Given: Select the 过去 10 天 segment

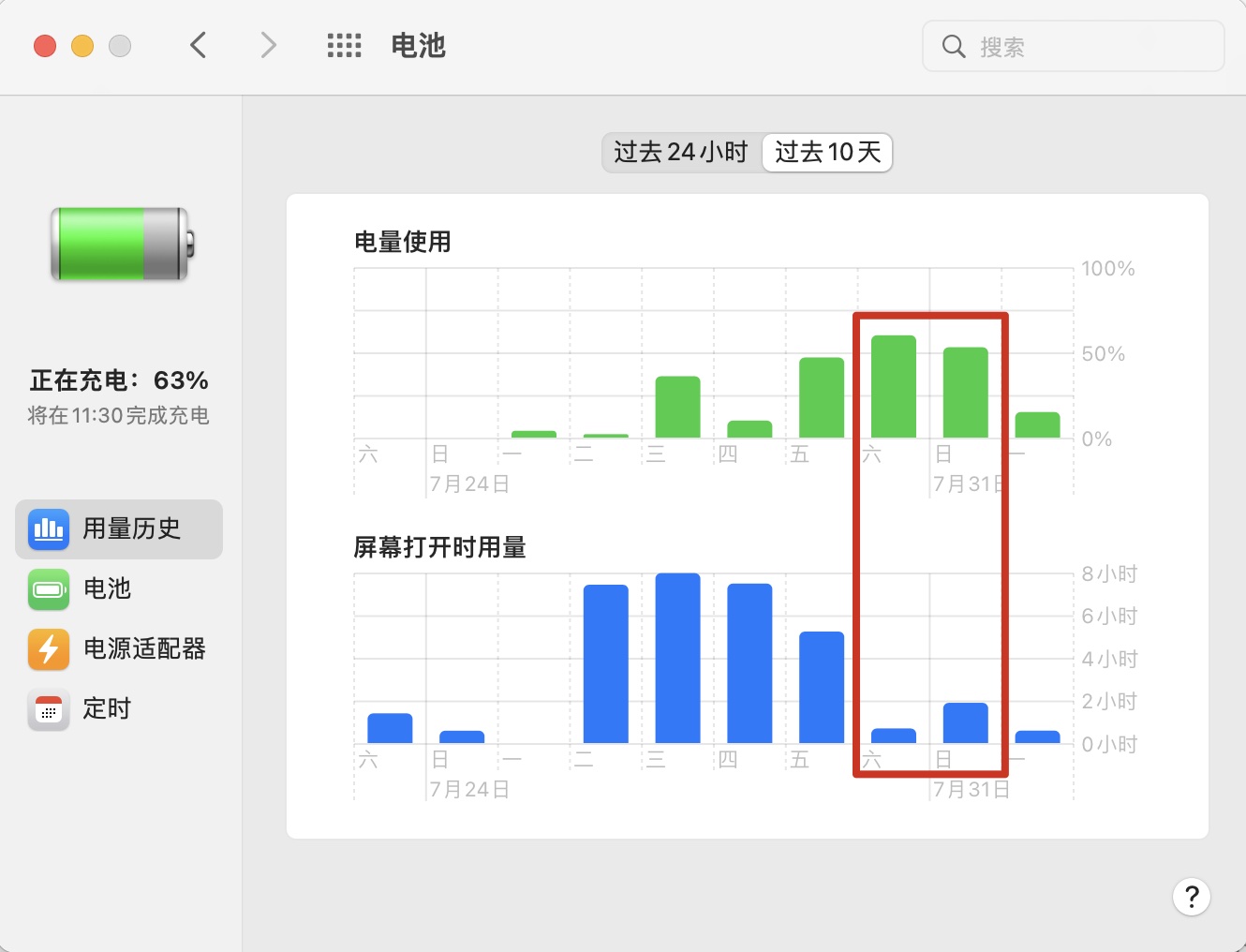Looking at the screenshot, I should click(827, 153).
